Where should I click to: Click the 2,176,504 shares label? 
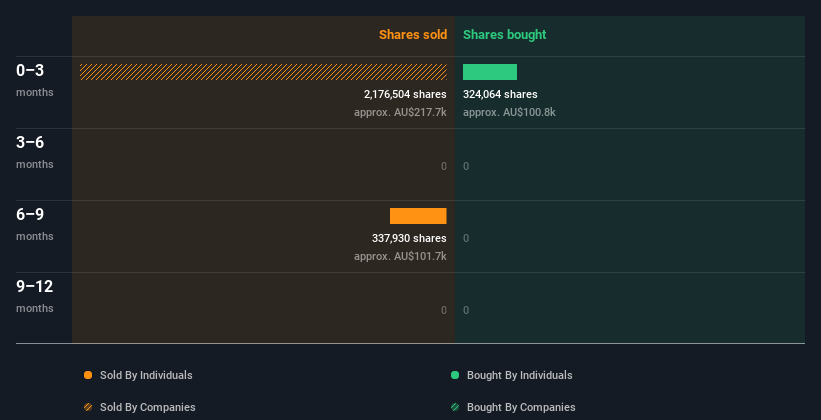[x=405, y=94]
